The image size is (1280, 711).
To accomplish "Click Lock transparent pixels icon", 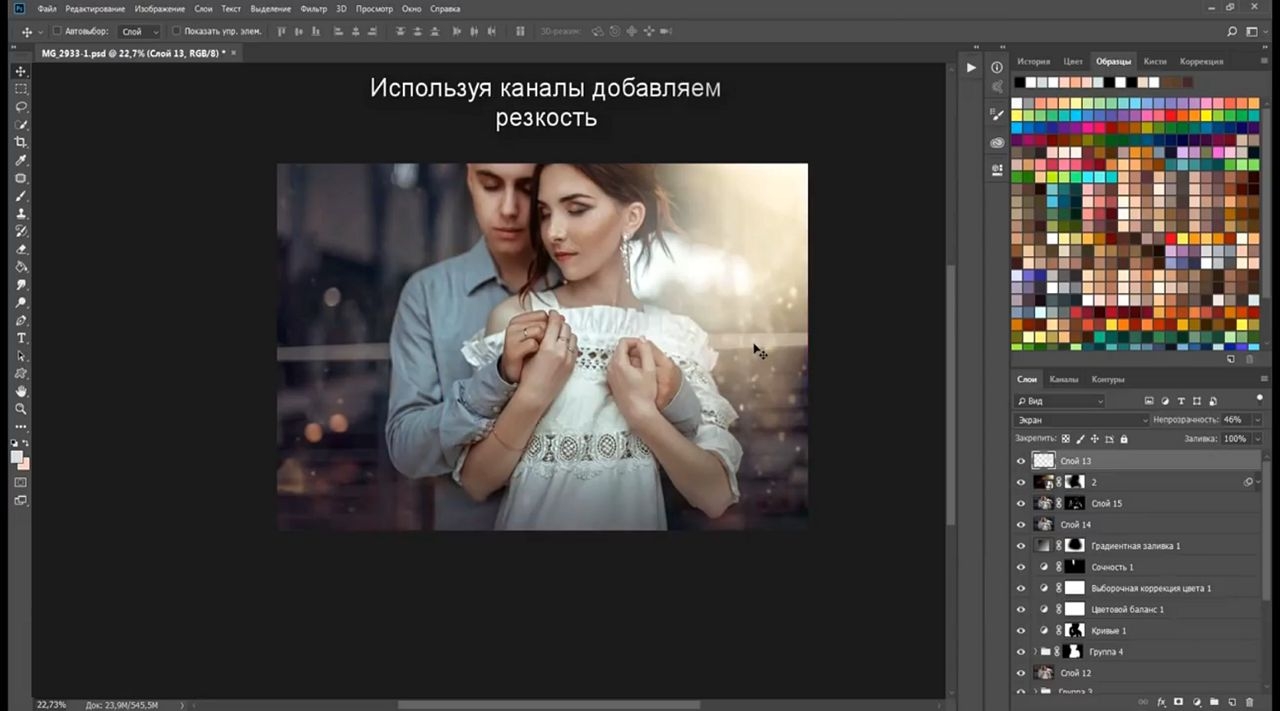I will point(1066,439).
